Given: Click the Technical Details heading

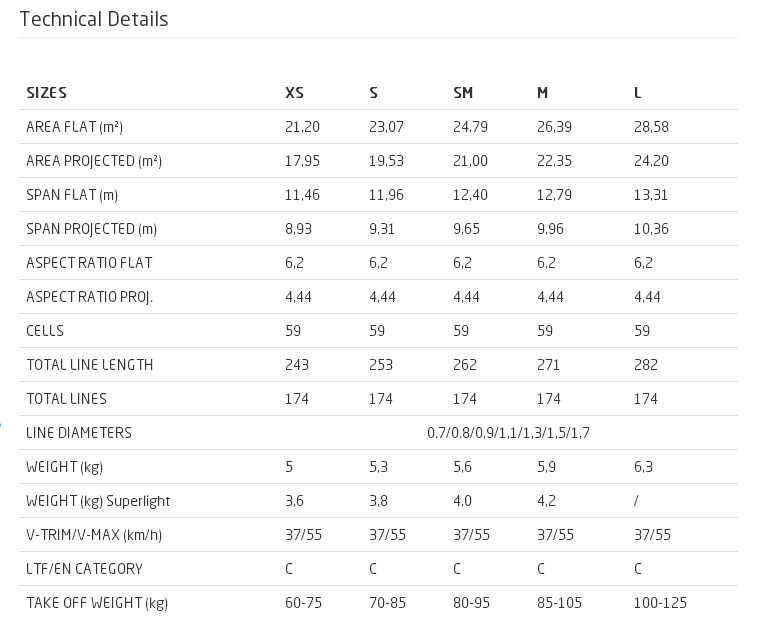Looking at the screenshot, I should (x=94, y=19).
